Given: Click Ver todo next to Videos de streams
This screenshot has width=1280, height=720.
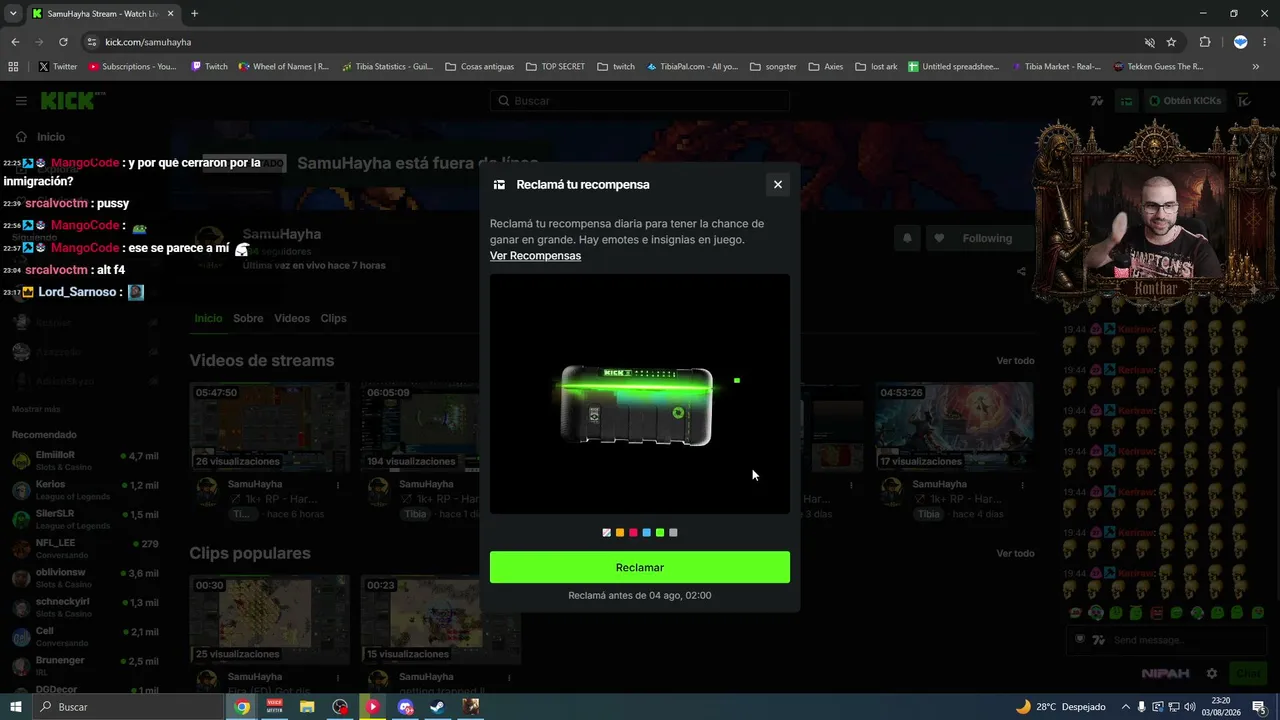Looking at the screenshot, I should (x=1015, y=361).
